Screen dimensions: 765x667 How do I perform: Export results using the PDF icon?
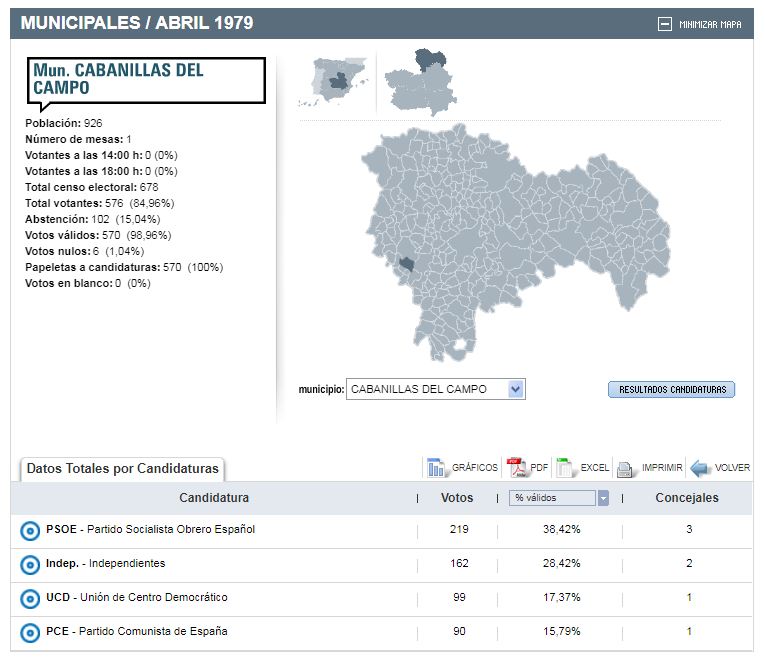[516, 467]
